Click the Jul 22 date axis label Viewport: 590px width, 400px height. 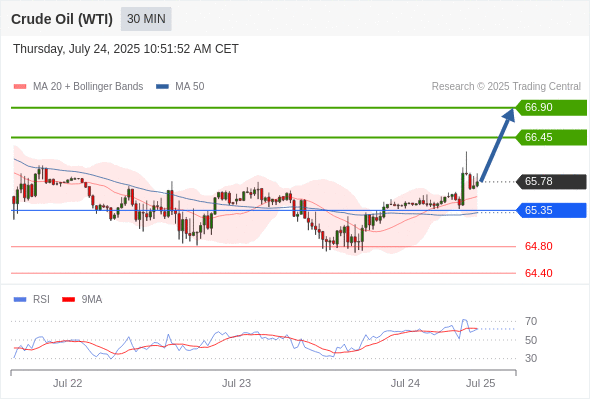[x=67, y=383]
